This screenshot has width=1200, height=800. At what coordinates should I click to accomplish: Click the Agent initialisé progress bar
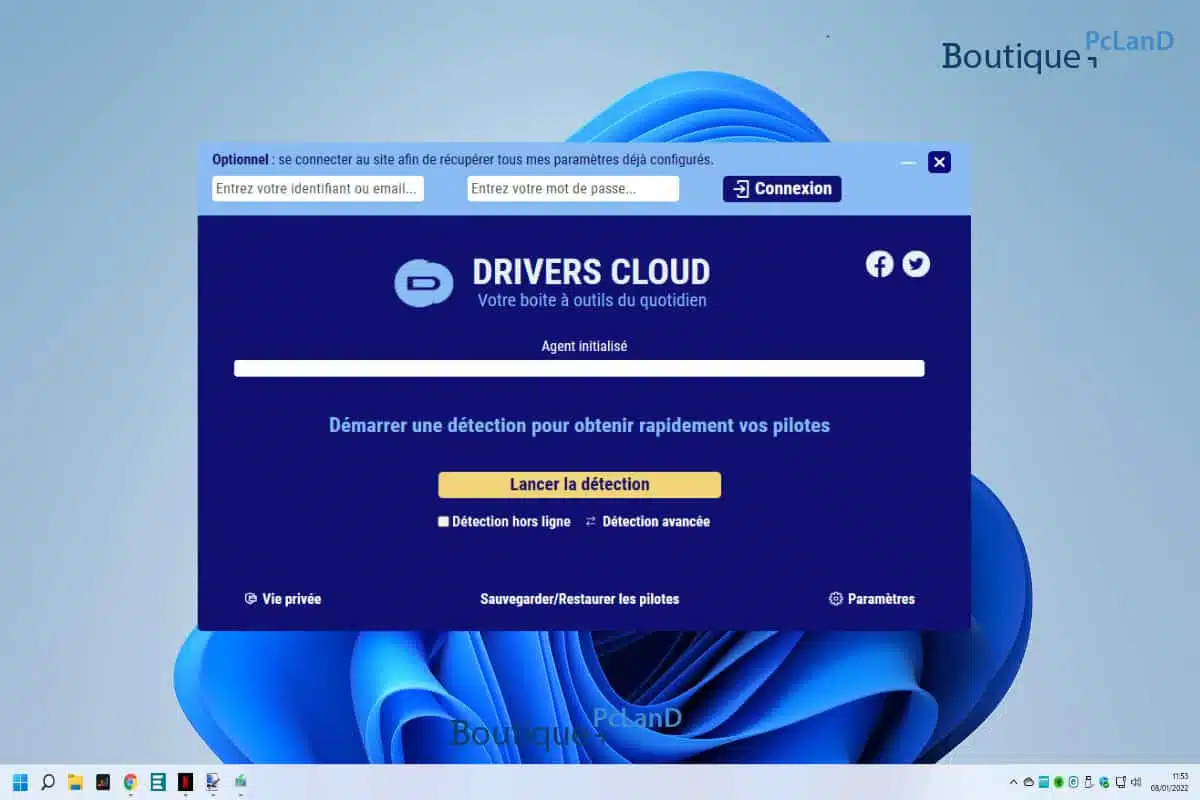point(579,368)
